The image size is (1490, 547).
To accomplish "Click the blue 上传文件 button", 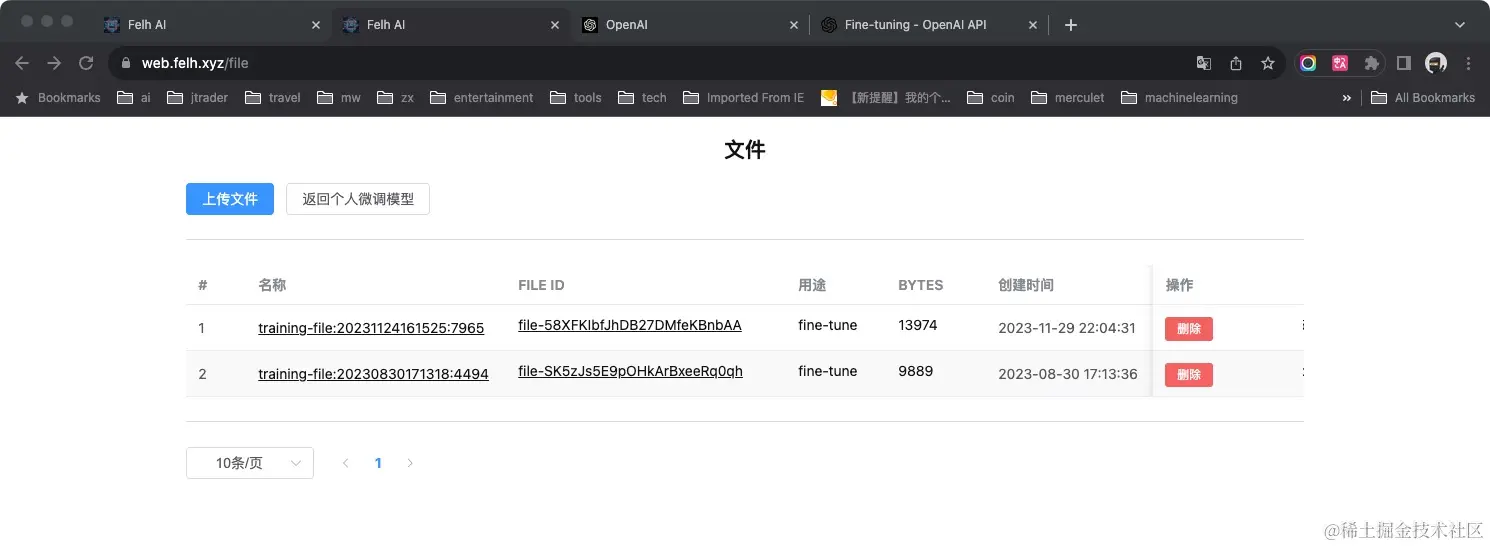I will (230, 199).
